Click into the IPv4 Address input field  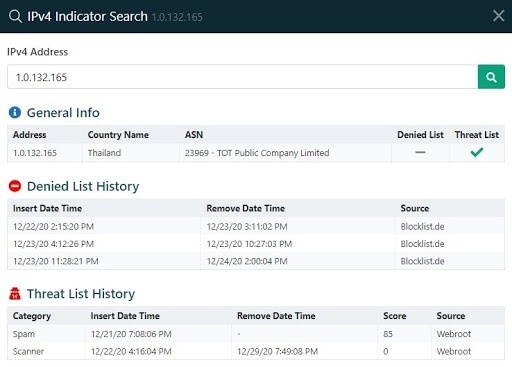(242, 77)
